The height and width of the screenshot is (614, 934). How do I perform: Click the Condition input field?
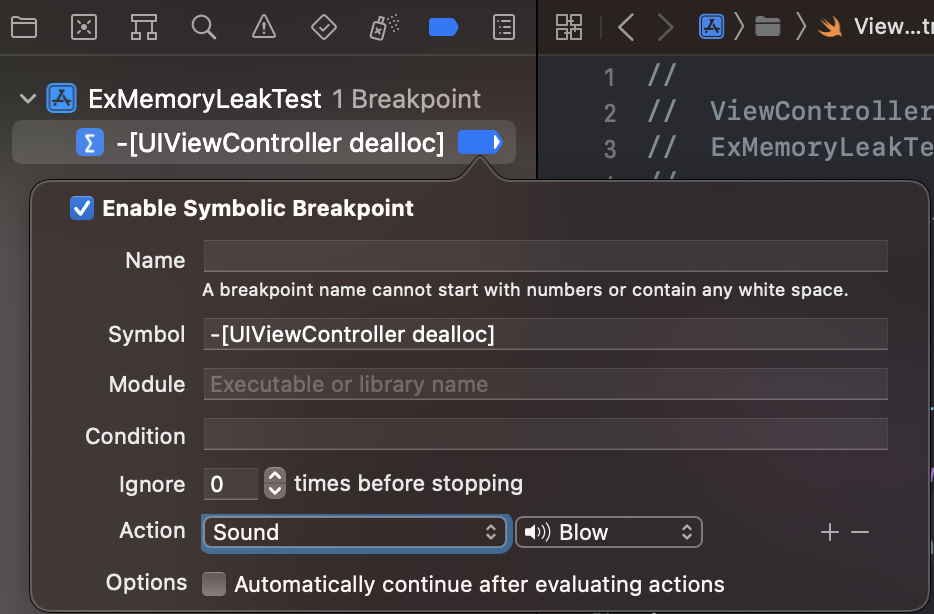546,434
